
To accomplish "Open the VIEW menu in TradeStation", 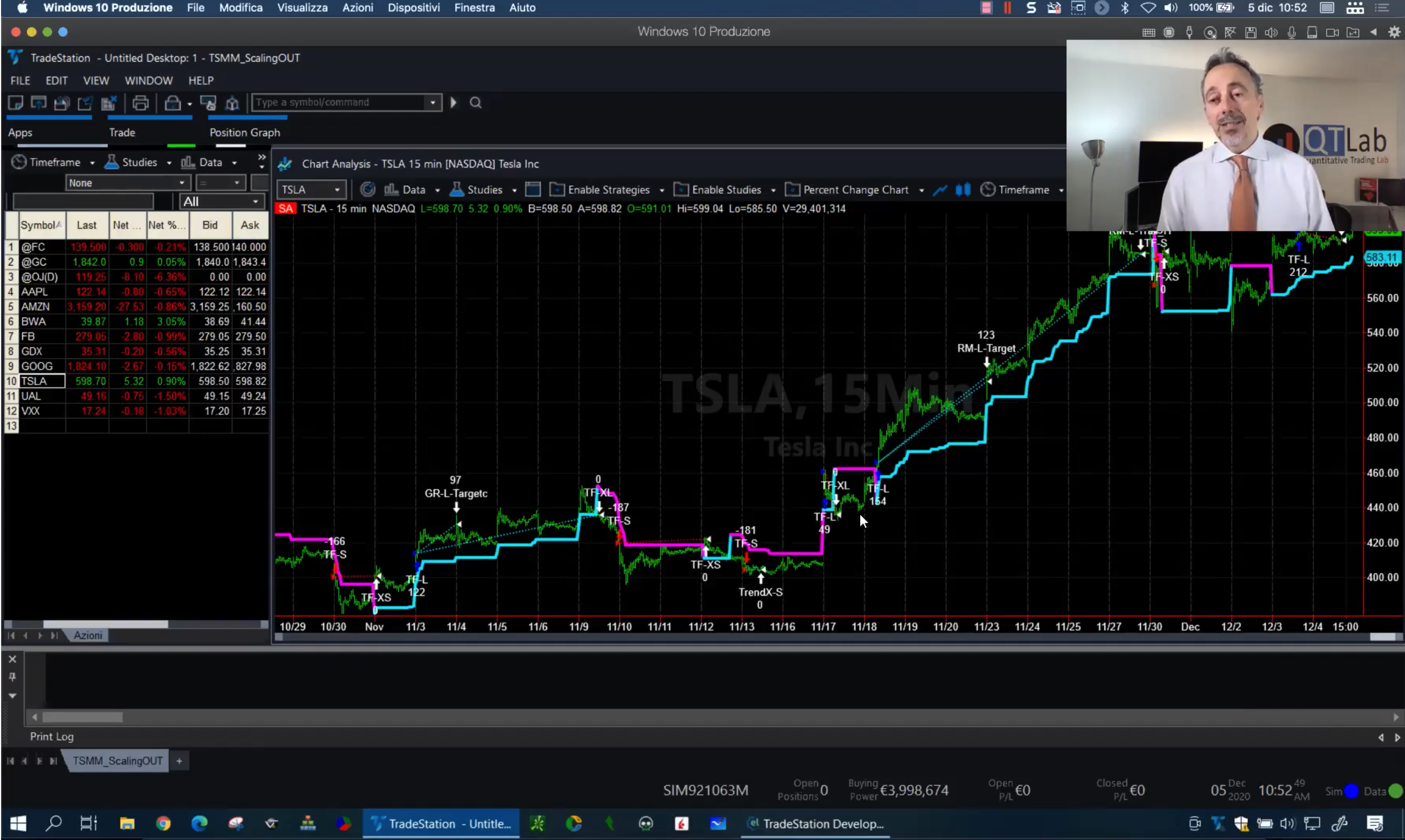I will pyautogui.click(x=96, y=80).
